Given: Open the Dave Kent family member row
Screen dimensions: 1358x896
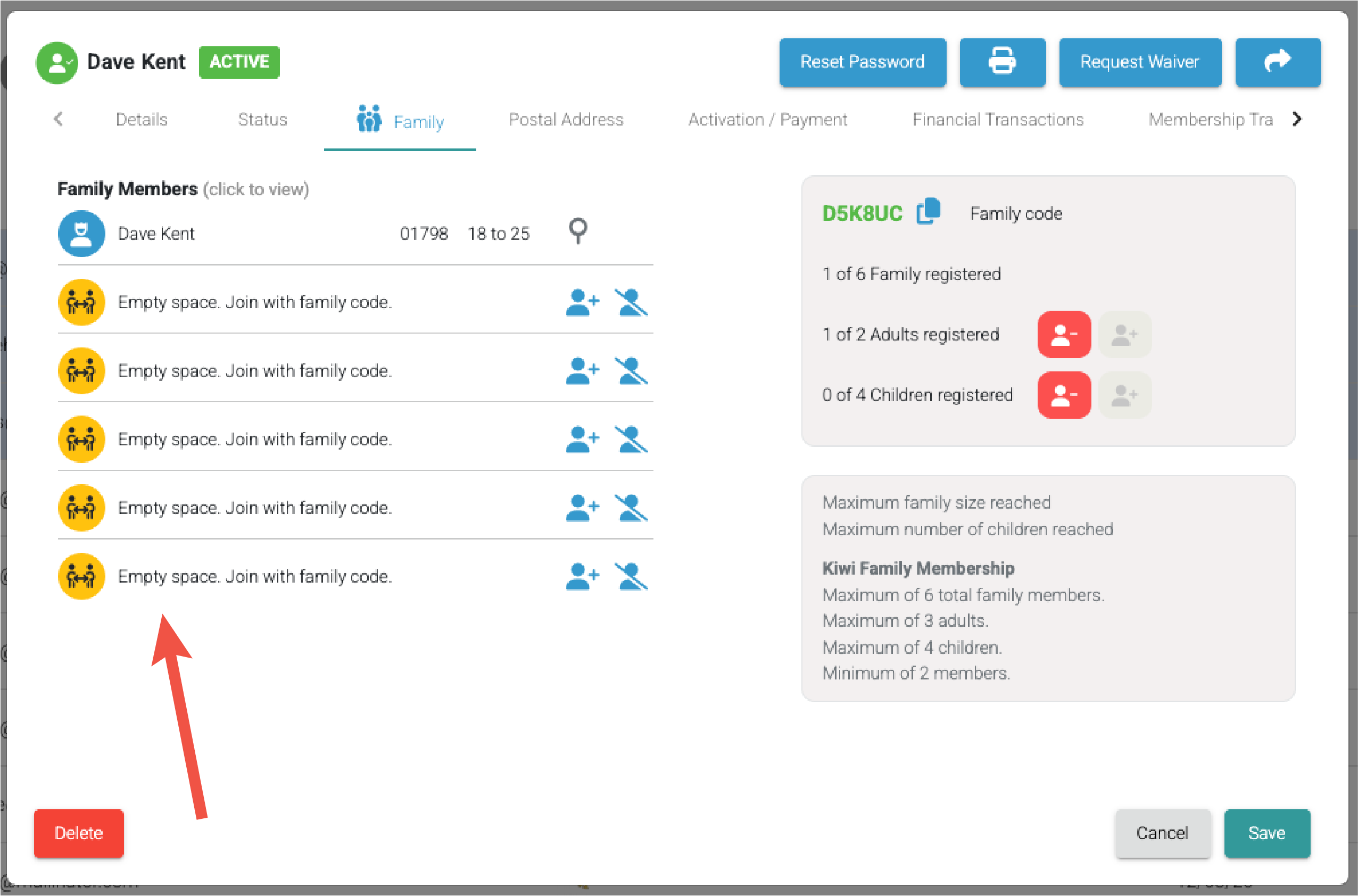Looking at the screenshot, I should (x=156, y=234).
